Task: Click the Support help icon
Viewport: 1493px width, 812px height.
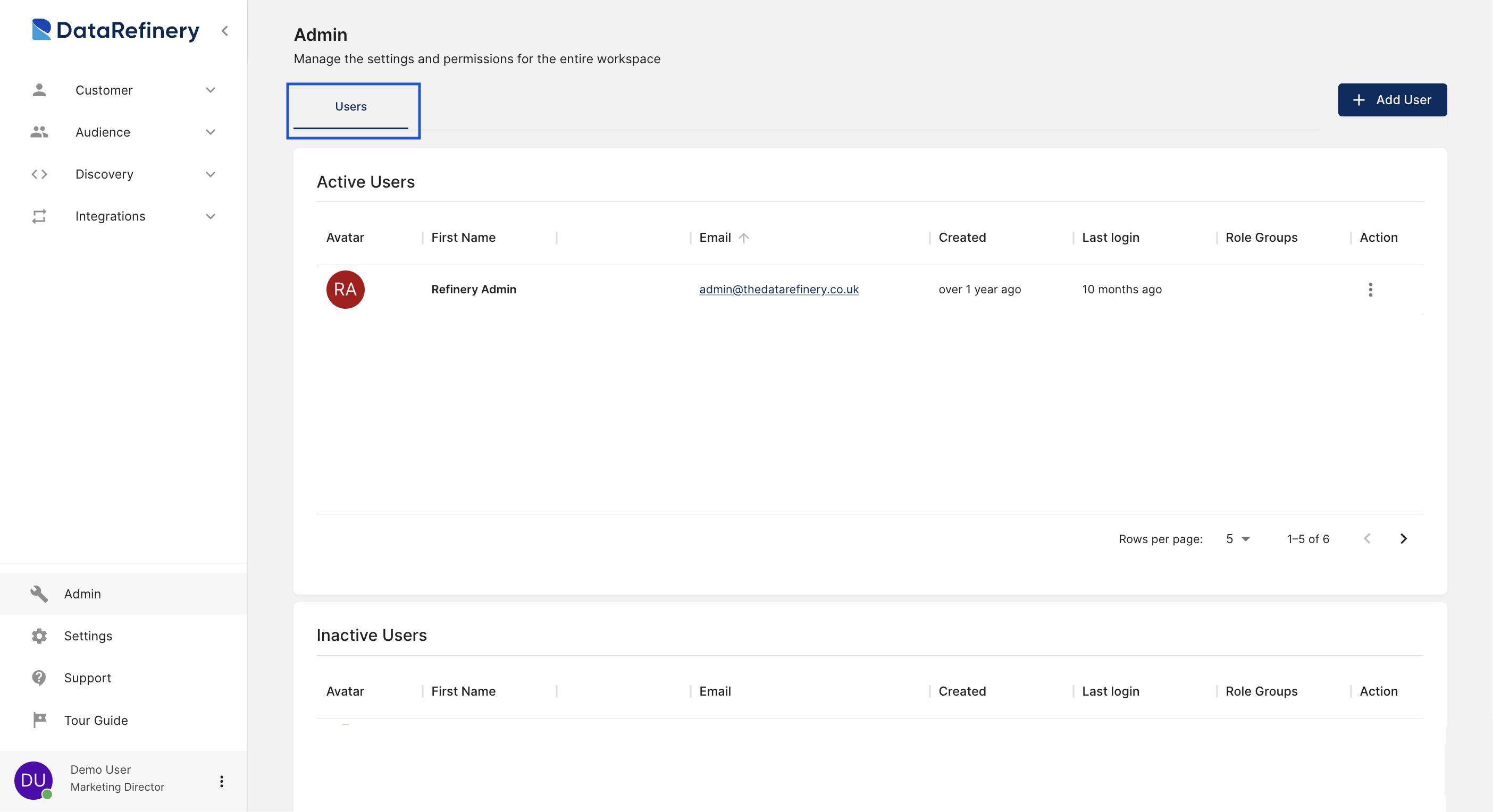Action: coord(39,678)
